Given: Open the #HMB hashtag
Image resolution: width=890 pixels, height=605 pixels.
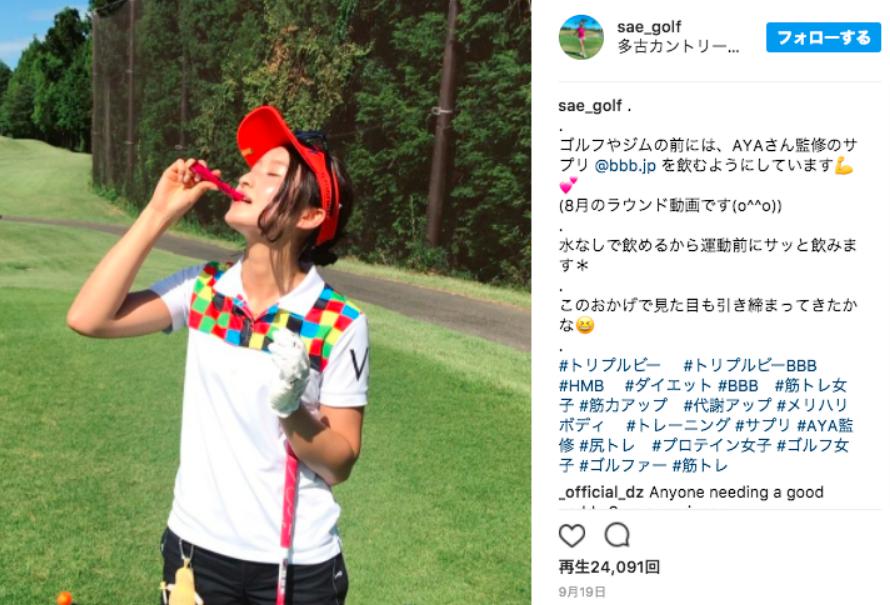Looking at the screenshot, I should click(581, 386).
